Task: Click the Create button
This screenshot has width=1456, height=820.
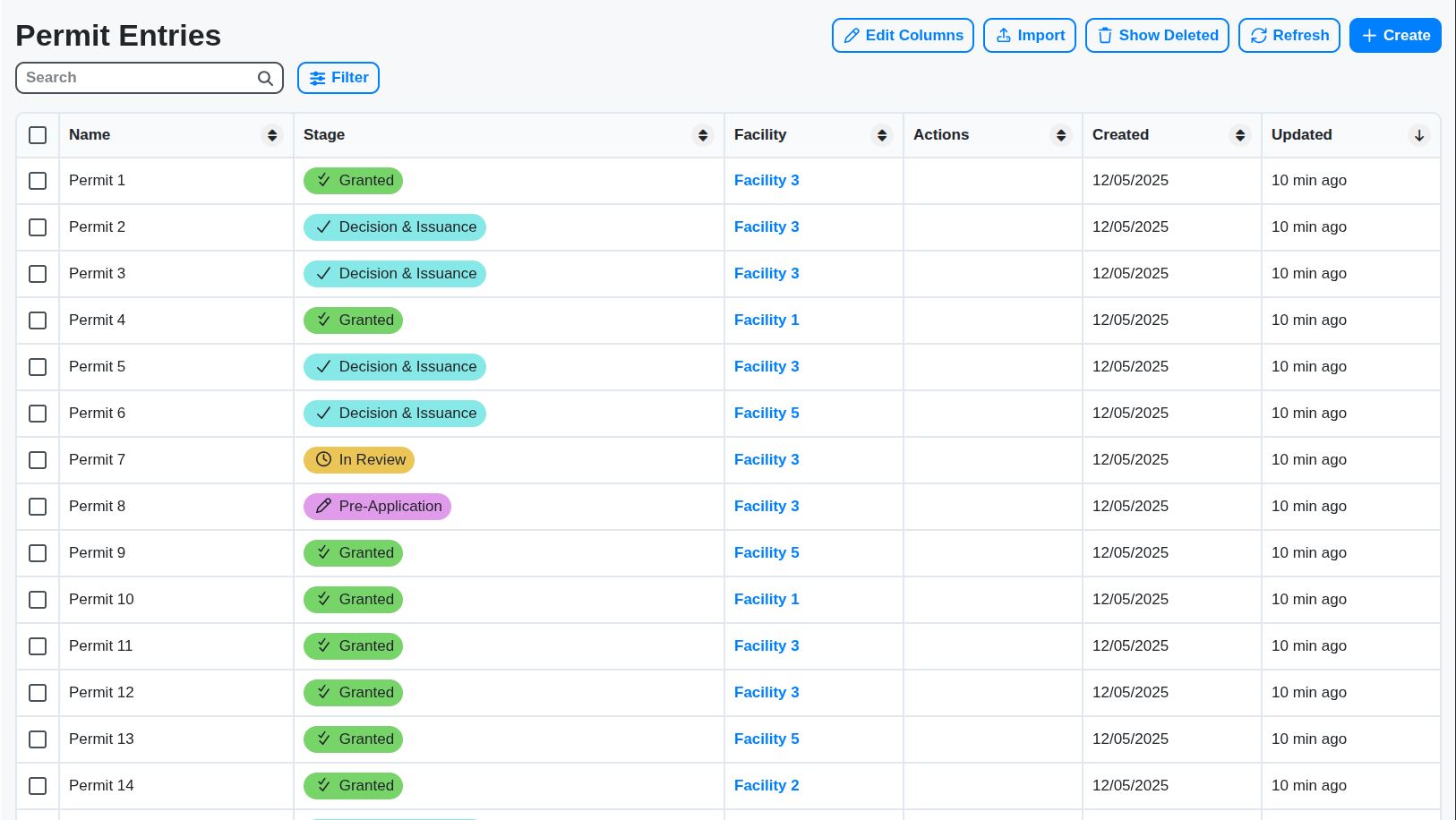Action: tap(1395, 35)
